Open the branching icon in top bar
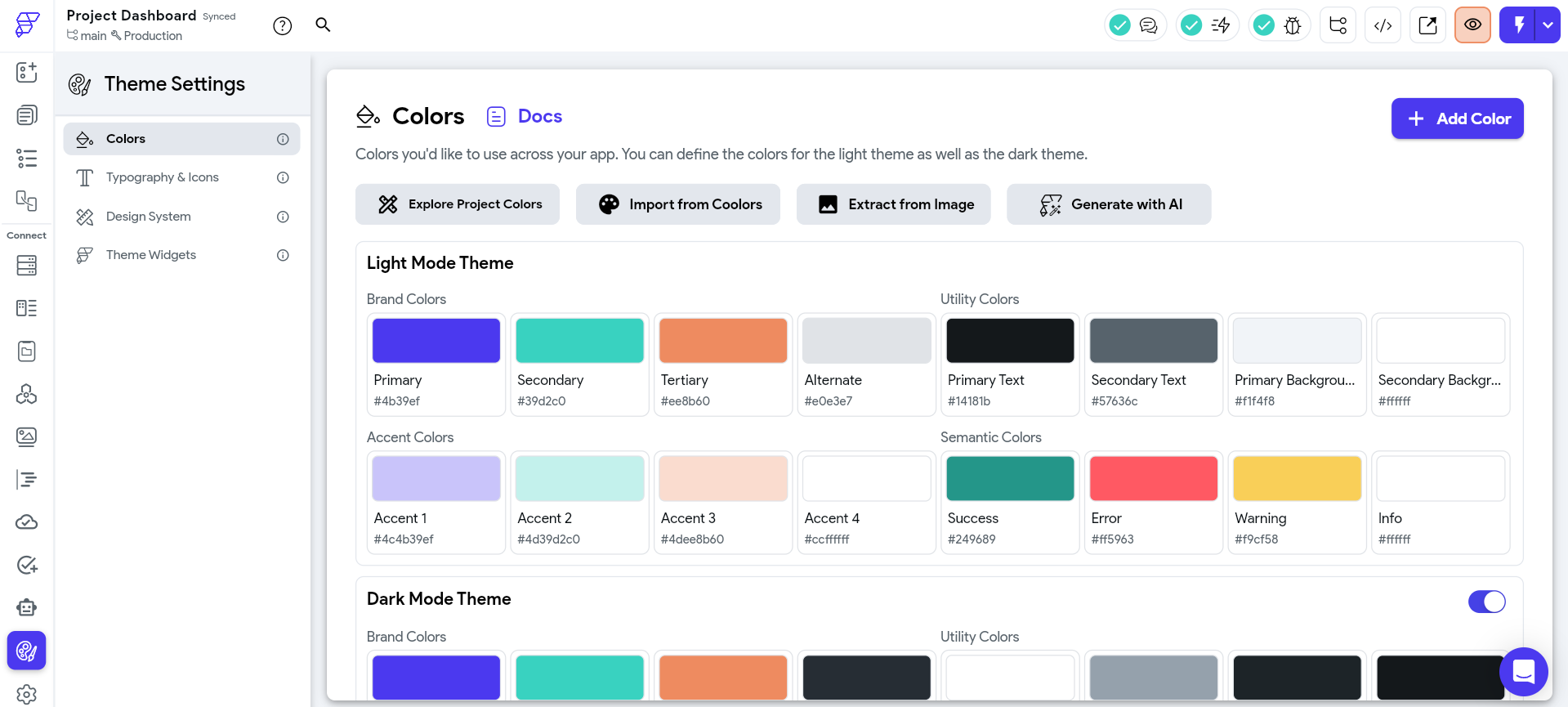 [x=1338, y=25]
